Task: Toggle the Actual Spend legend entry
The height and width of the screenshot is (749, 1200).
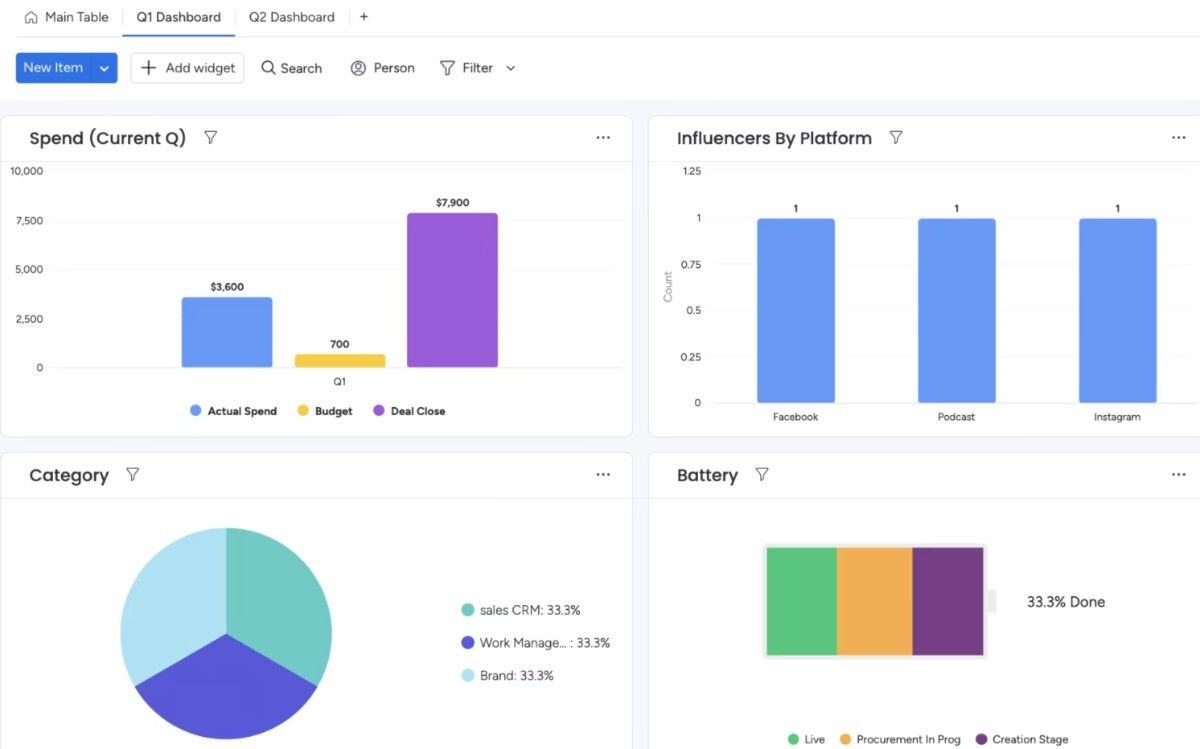Action: [x=232, y=410]
